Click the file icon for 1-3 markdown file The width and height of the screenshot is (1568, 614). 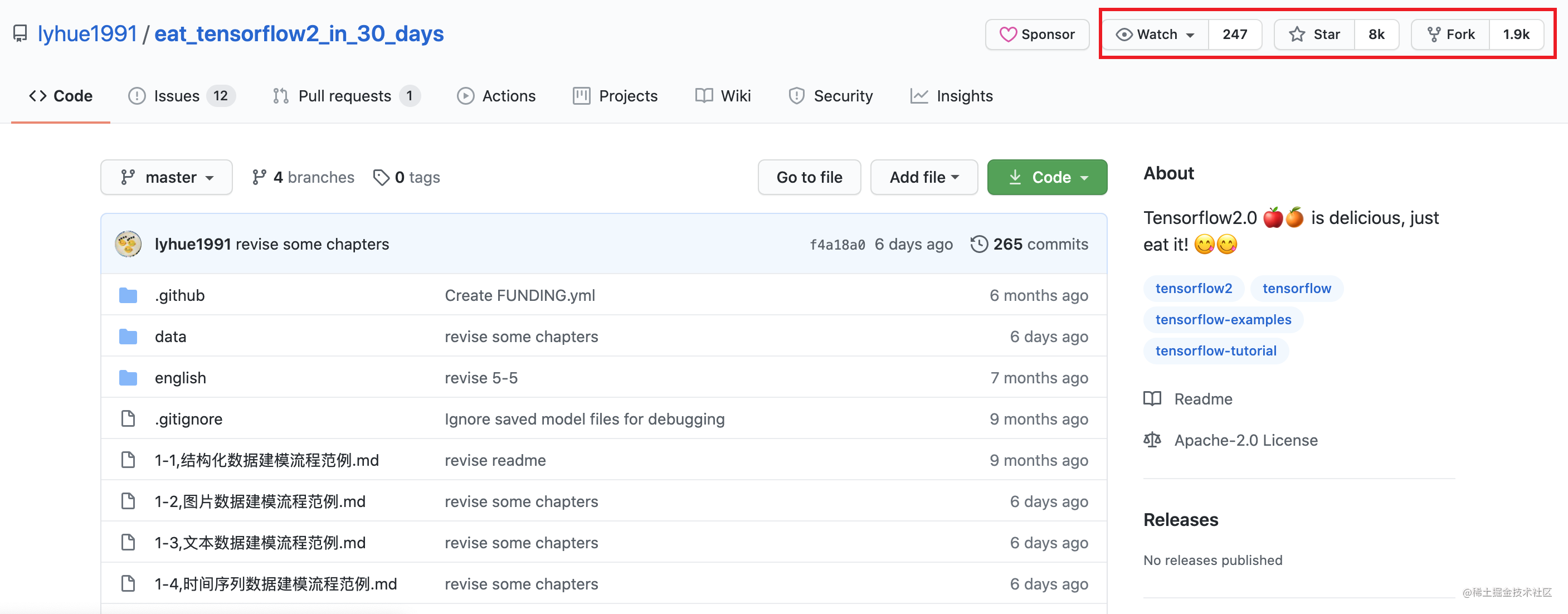[128, 542]
